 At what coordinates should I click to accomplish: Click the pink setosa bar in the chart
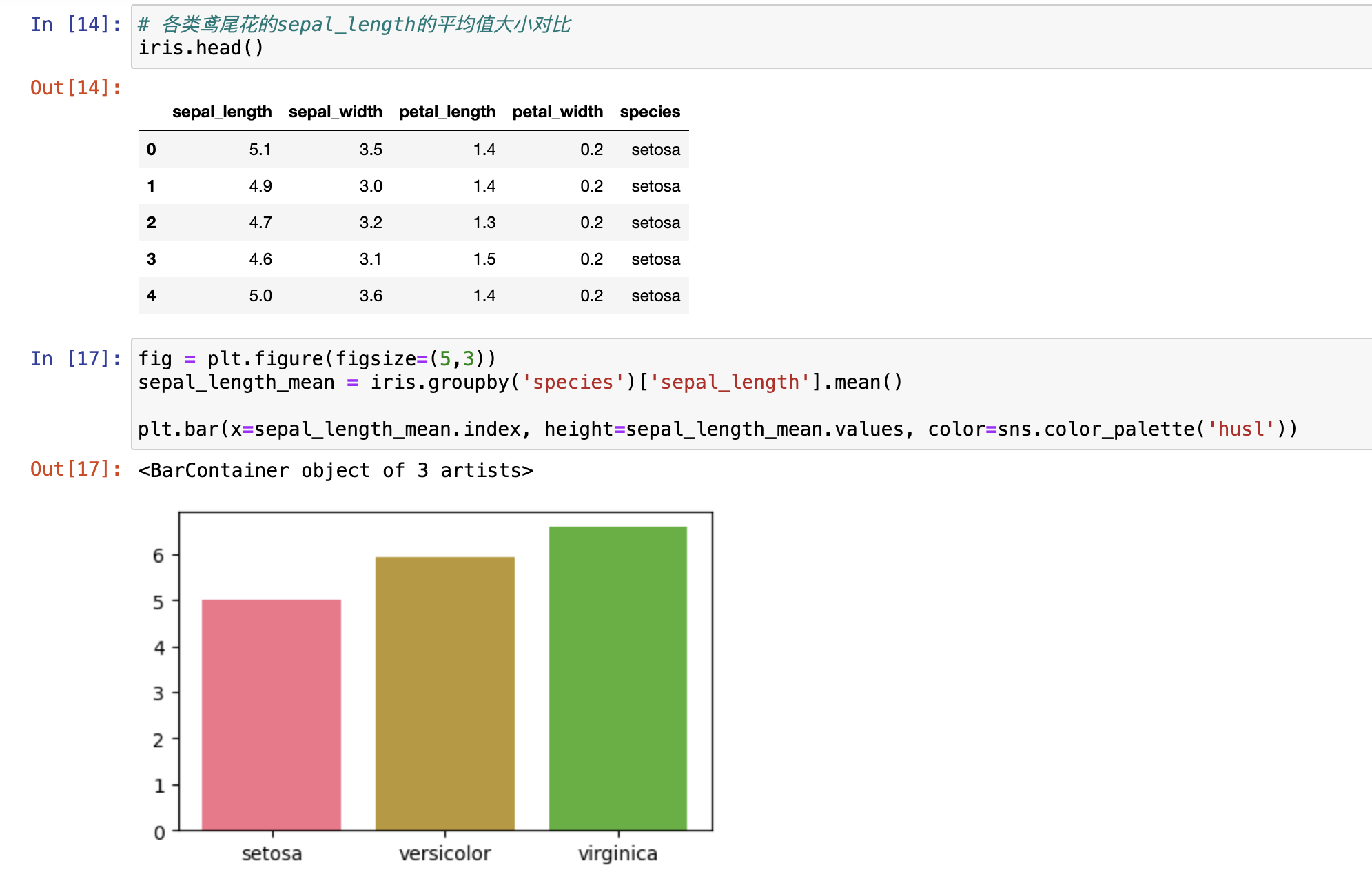click(x=272, y=715)
